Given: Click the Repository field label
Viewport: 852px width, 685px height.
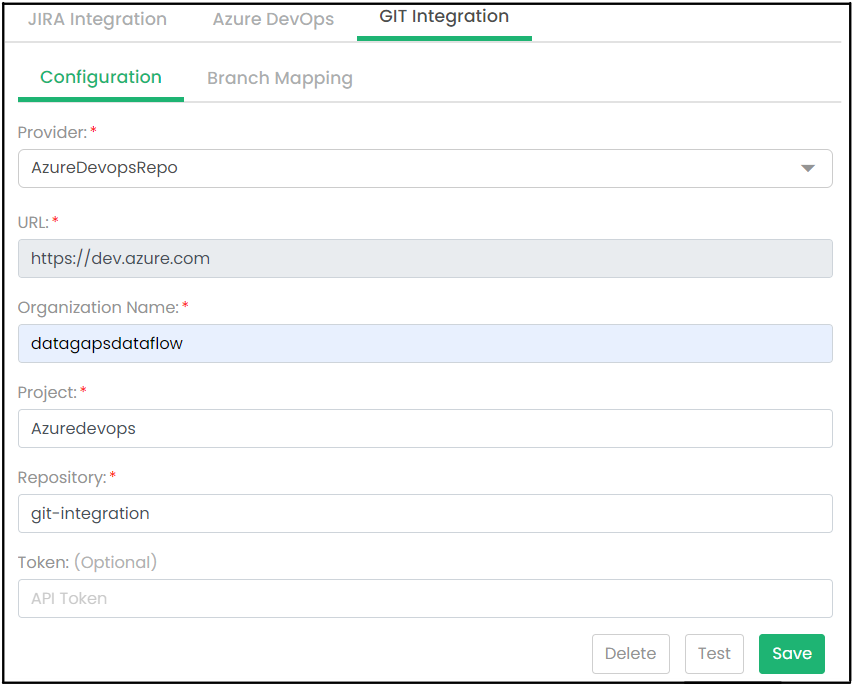Looking at the screenshot, I should point(61,477).
